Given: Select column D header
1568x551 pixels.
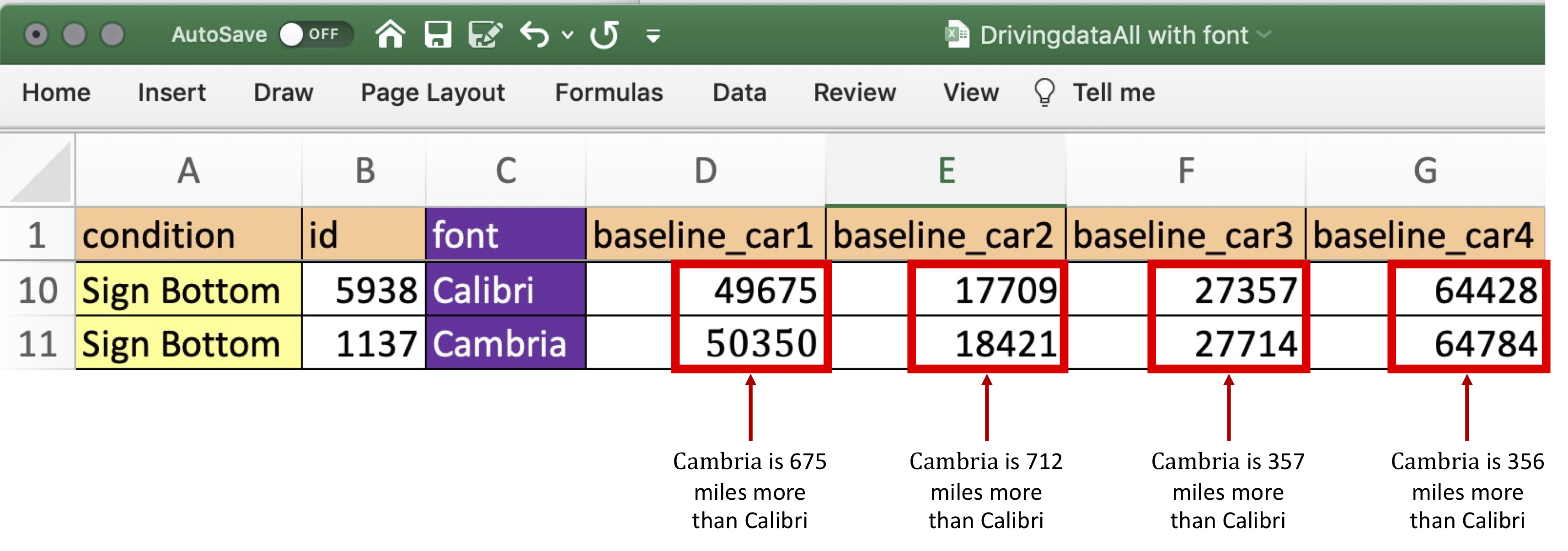Looking at the screenshot, I should [x=706, y=170].
